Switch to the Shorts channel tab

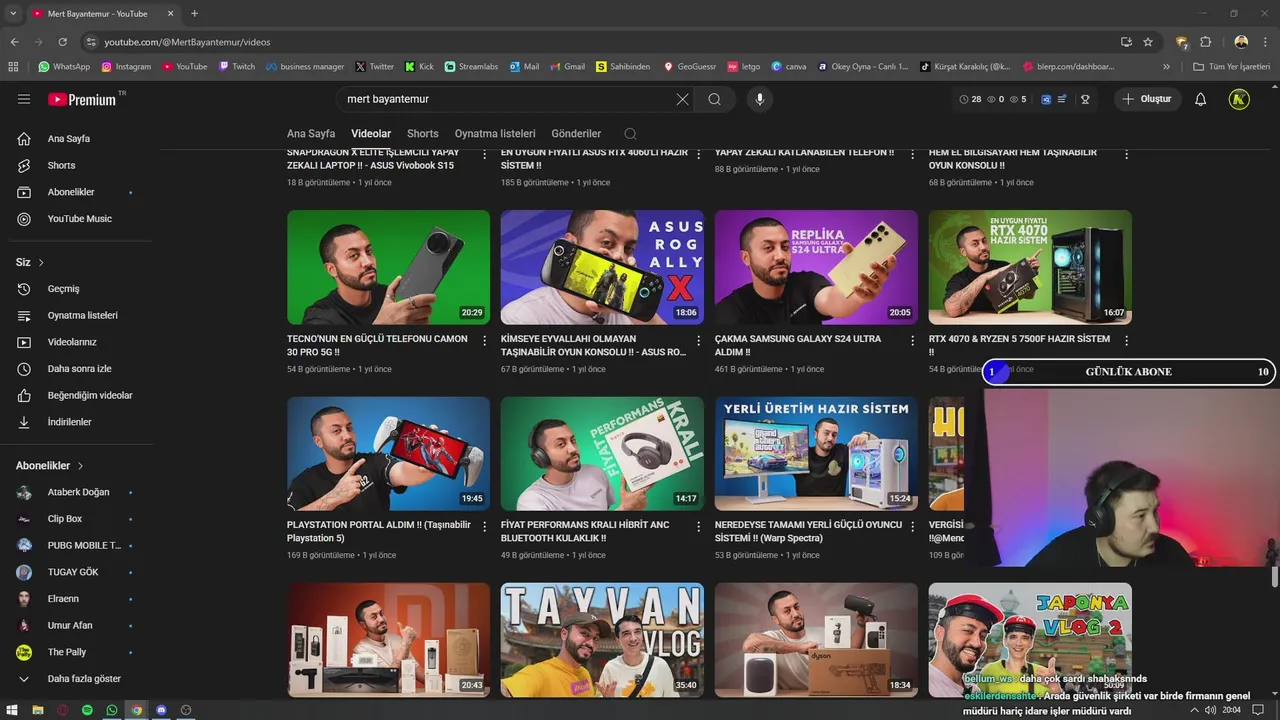(422, 134)
